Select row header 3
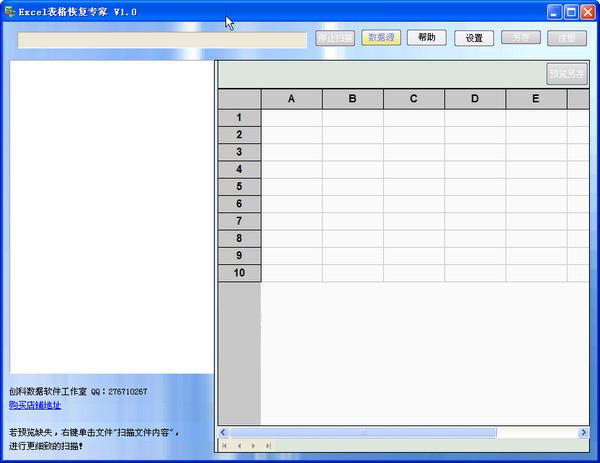 [240, 152]
